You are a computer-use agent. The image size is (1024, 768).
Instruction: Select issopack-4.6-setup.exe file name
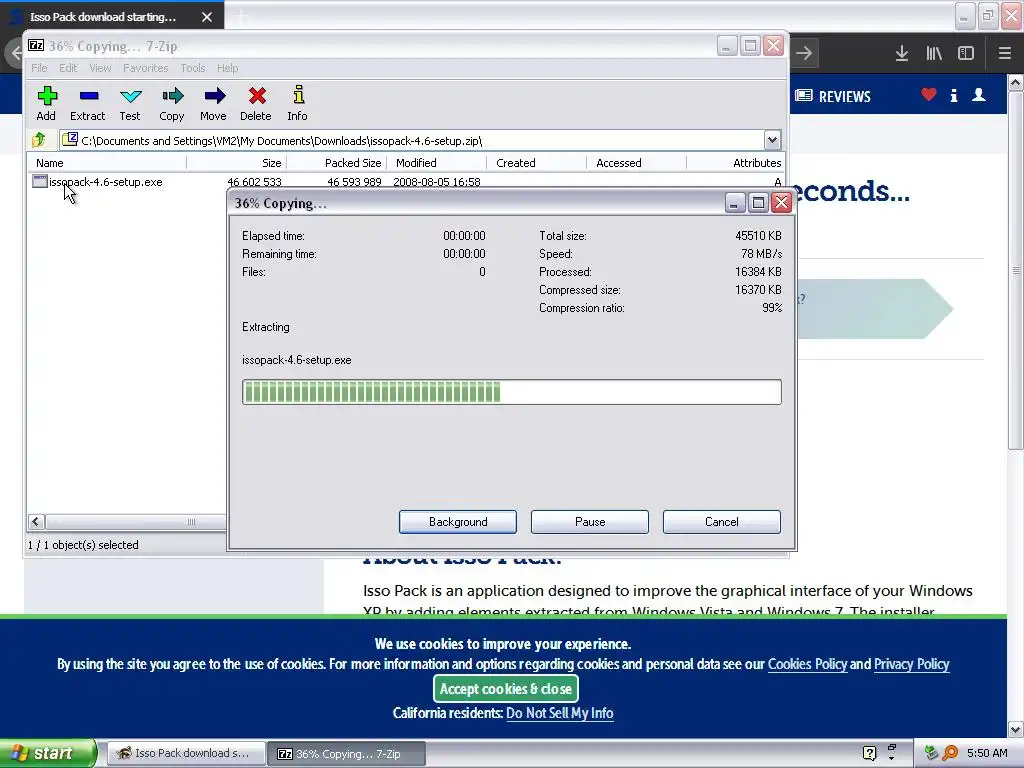click(x=106, y=182)
